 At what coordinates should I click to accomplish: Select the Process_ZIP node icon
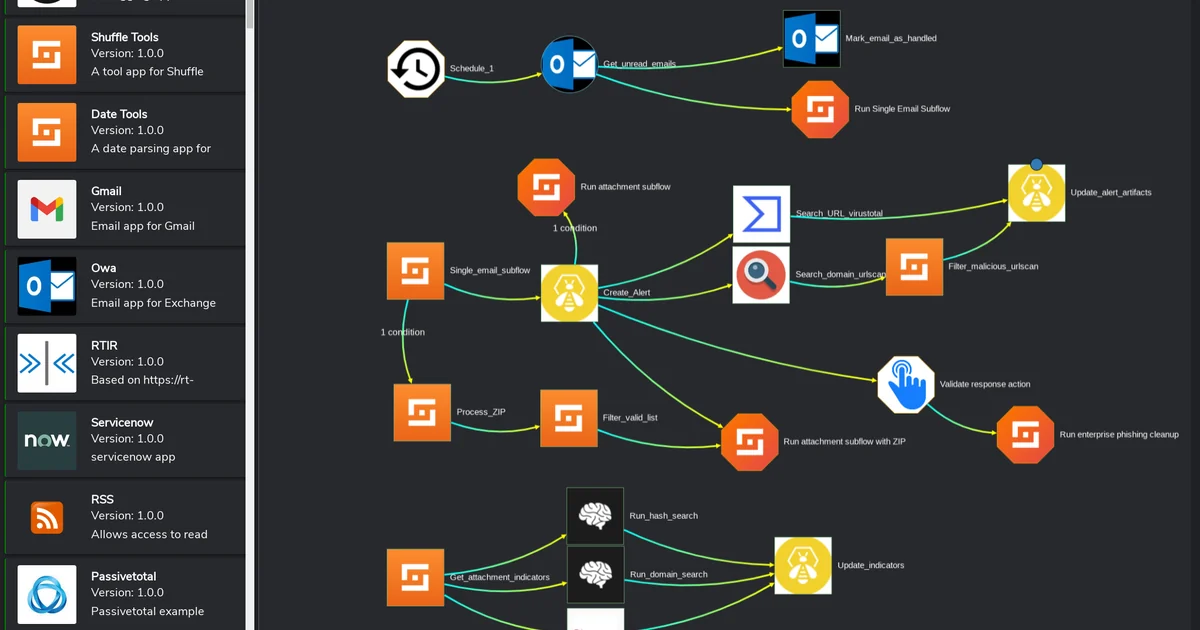pos(422,412)
